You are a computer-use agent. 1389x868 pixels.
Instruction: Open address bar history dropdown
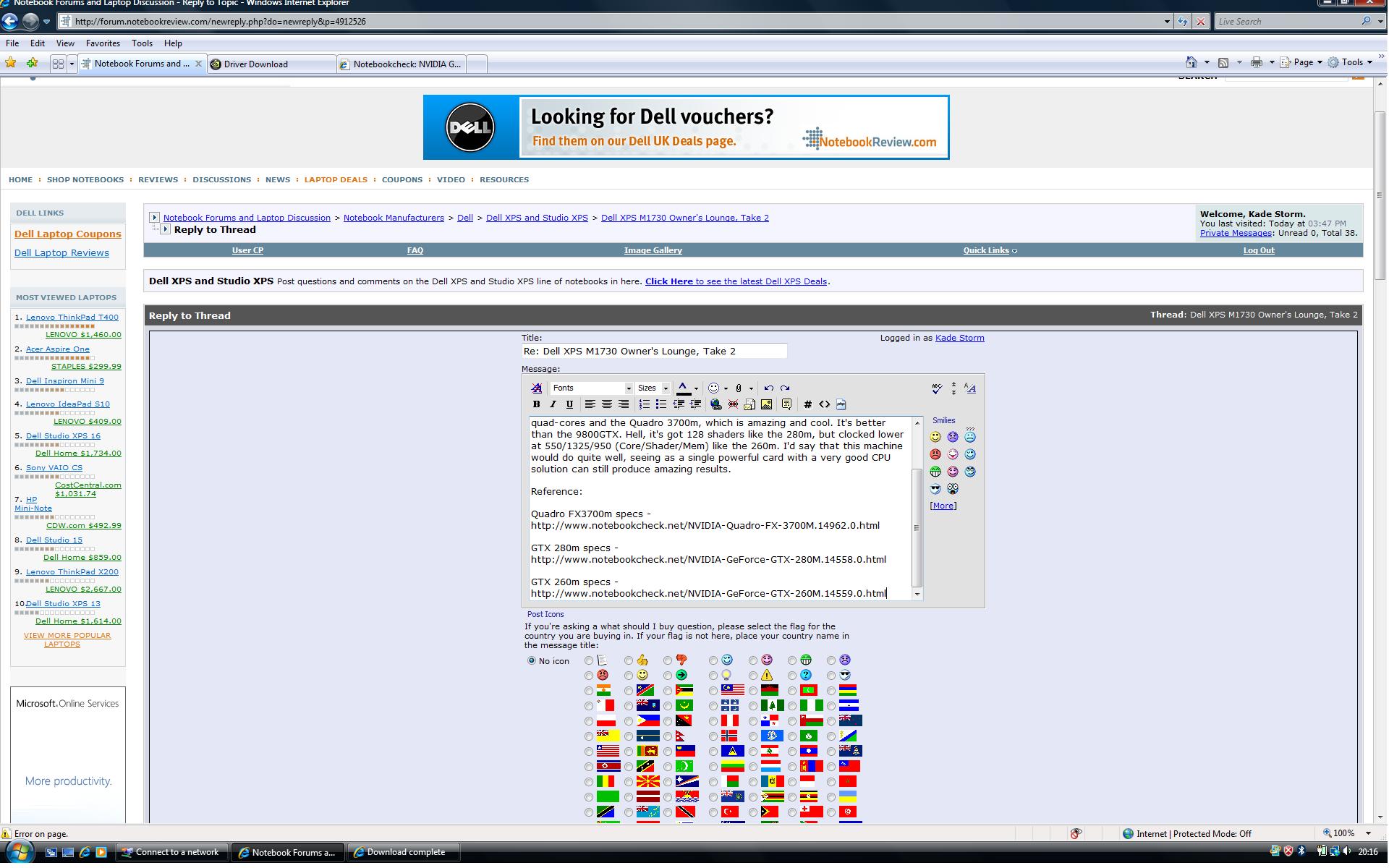point(1166,21)
